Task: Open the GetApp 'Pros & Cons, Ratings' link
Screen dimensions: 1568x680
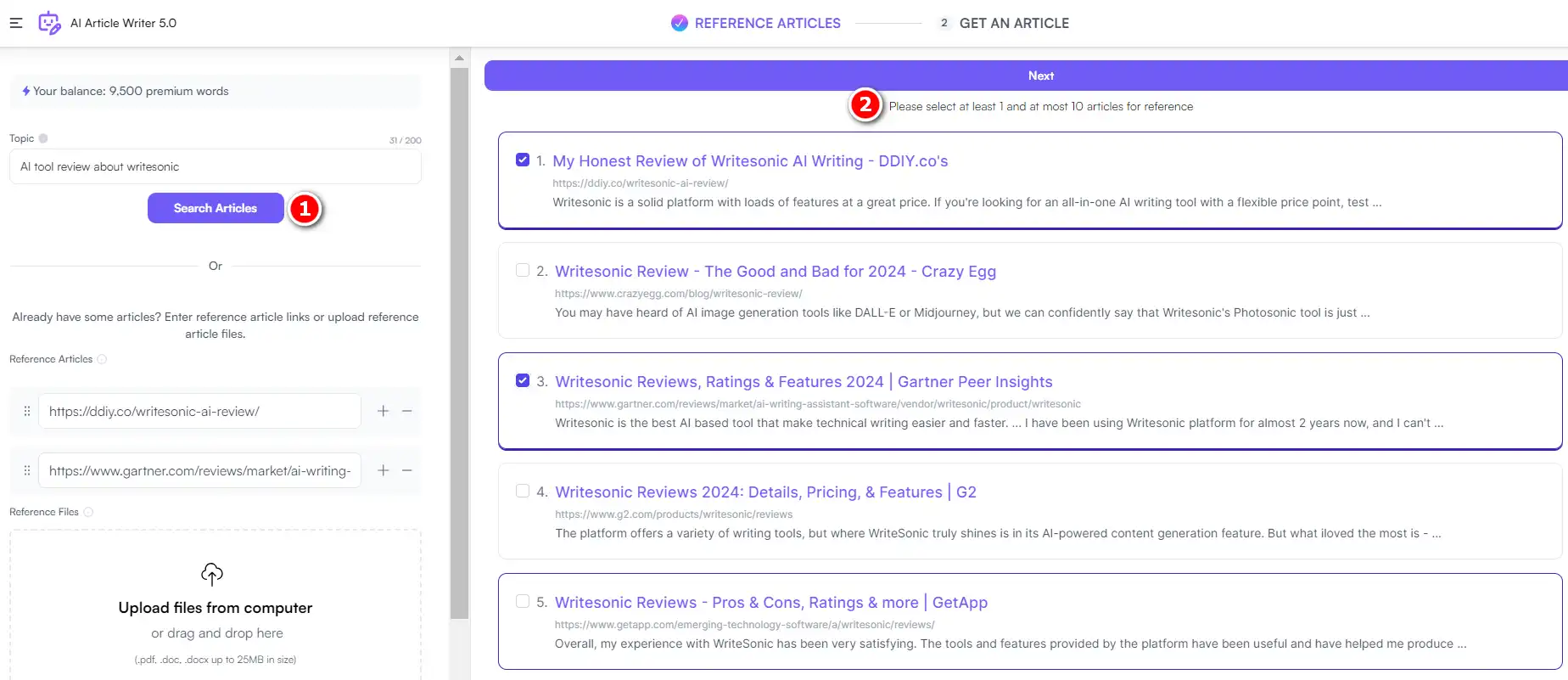Action: pos(771,603)
